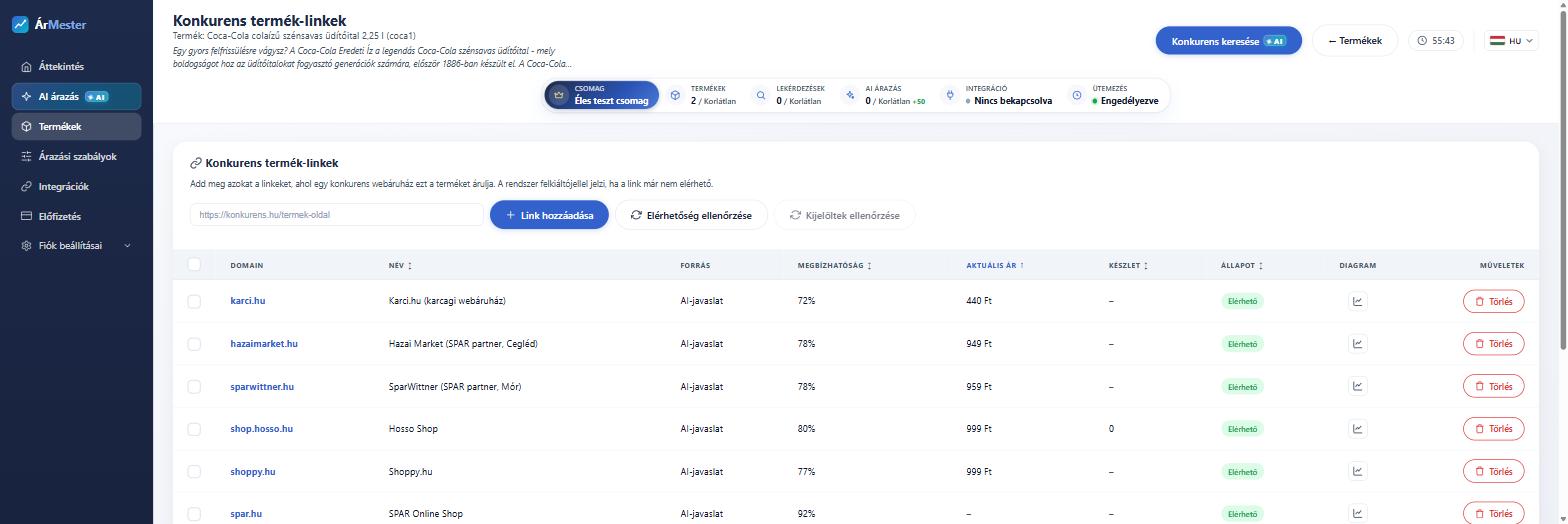Go back with the Termékek button
Screen dimensions: 1568x524
pos(1354,41)
